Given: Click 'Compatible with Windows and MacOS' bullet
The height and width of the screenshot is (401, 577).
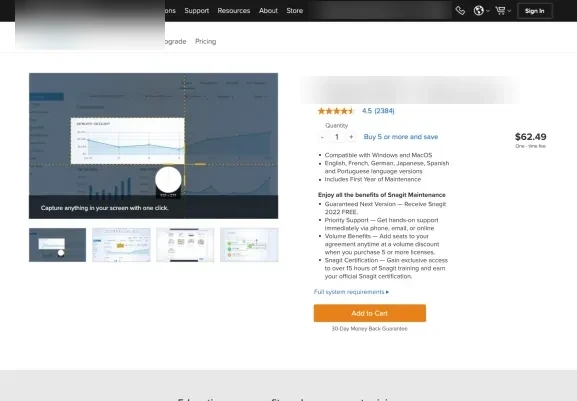Looking at the screenshot, I should [x=378, y=155].
